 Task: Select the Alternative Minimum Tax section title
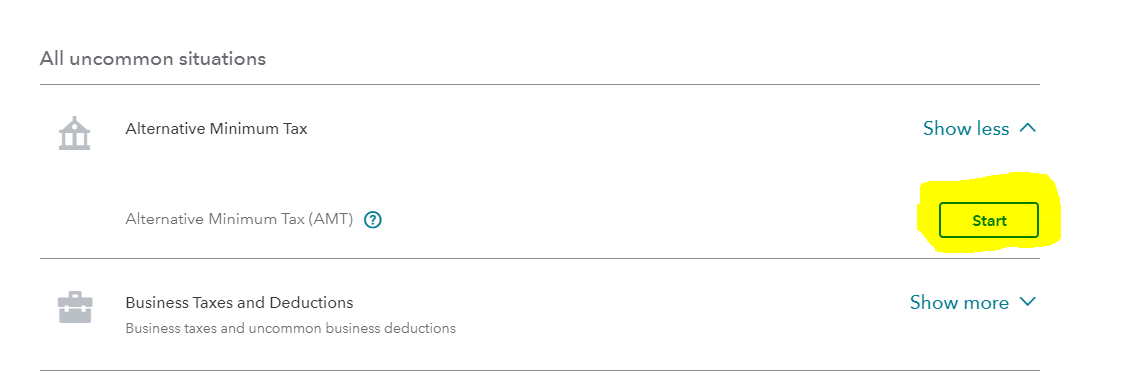click(x=216, y=129)
